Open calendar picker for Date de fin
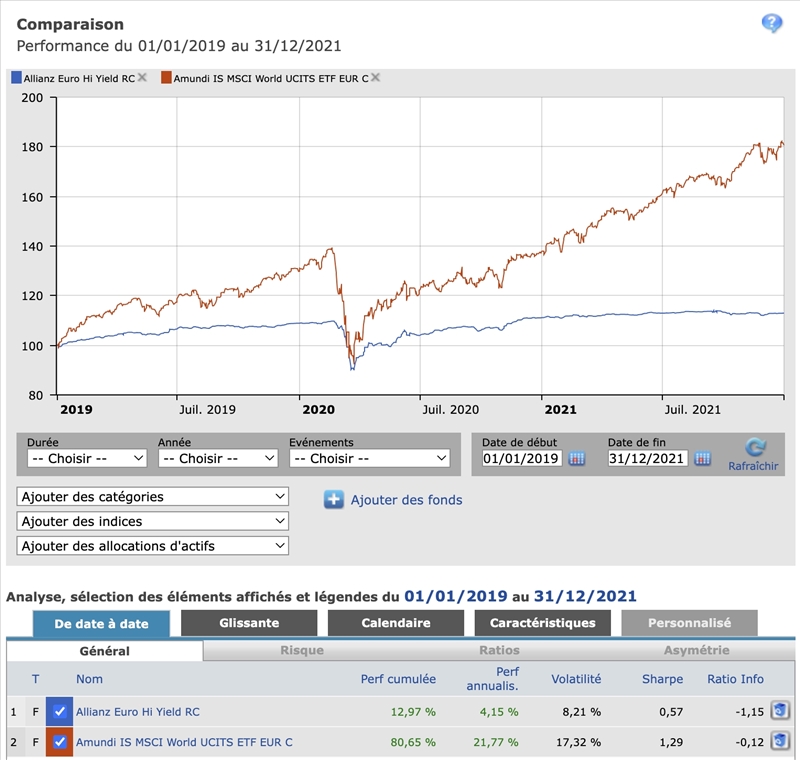Viewport: 800px width, 760px height. point(702,459)
